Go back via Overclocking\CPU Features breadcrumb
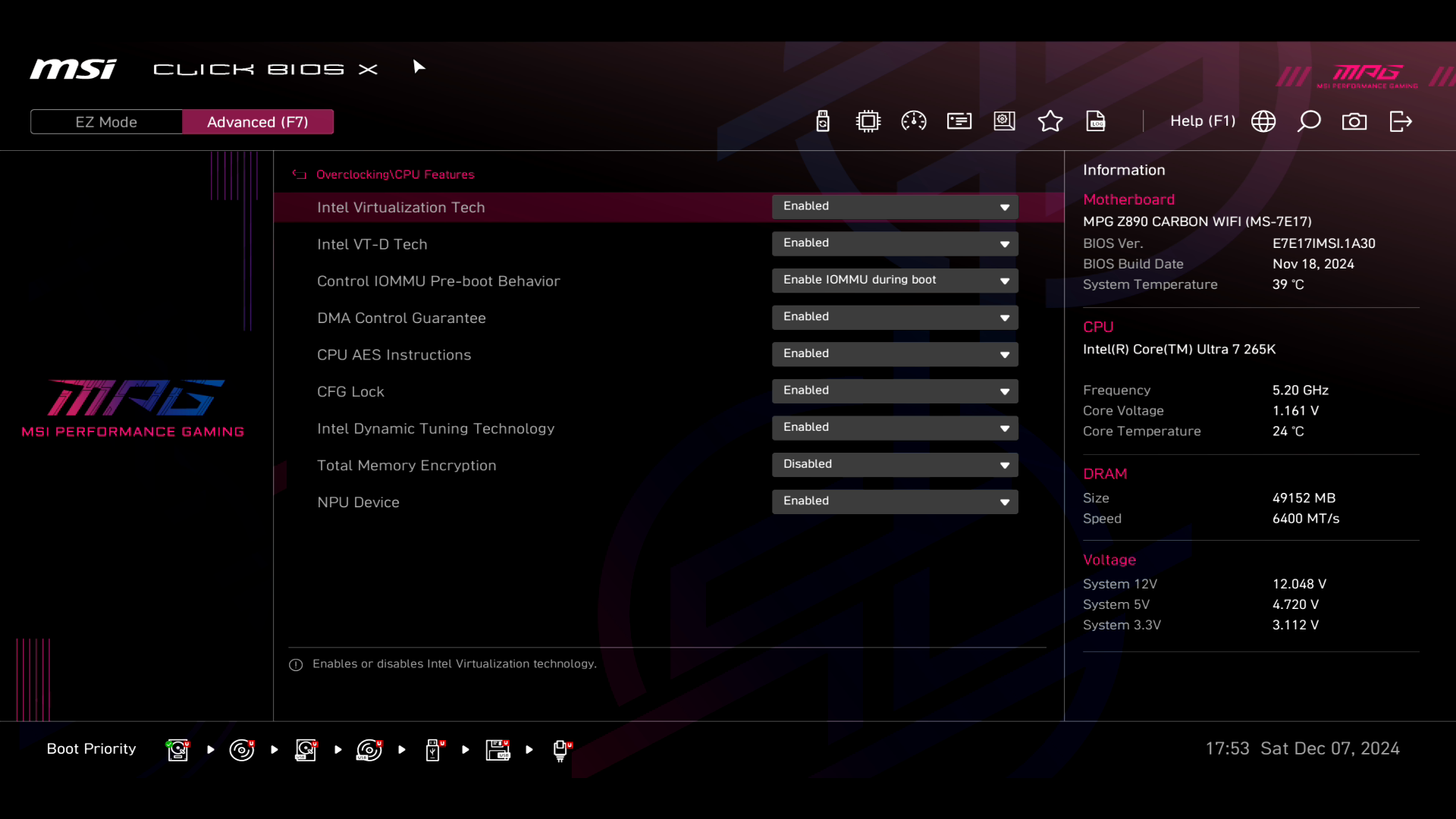Screen dimensions: 1456x819 pyautogui.click(x=394, y=174)
